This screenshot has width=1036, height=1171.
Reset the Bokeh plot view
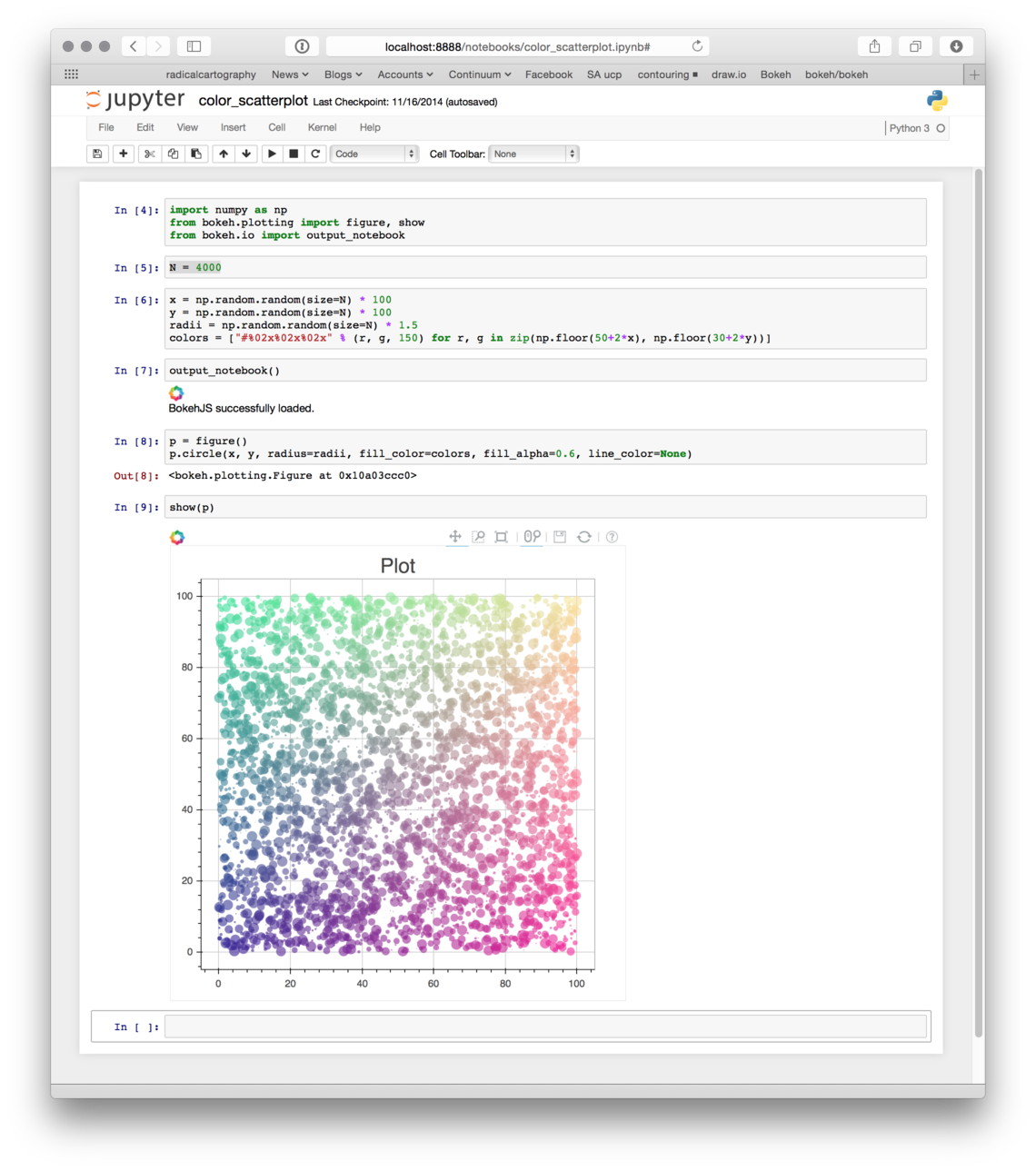pos(584,537)
